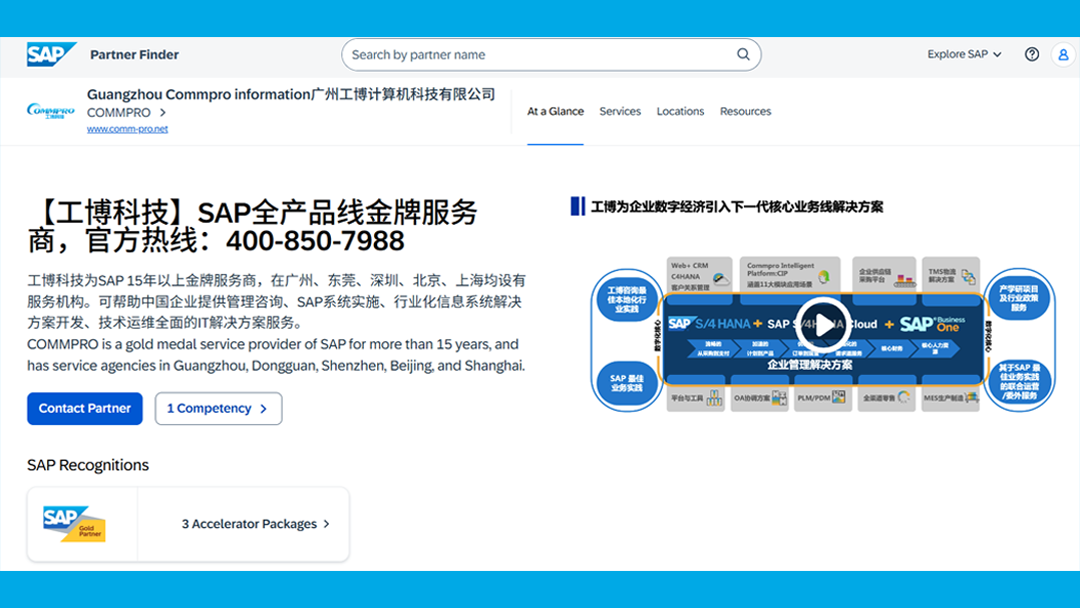The width and height of the screenshot is (1080, 608).
Task: Visit the www.comm-pro.net link
Action: [x=127, y=128]
